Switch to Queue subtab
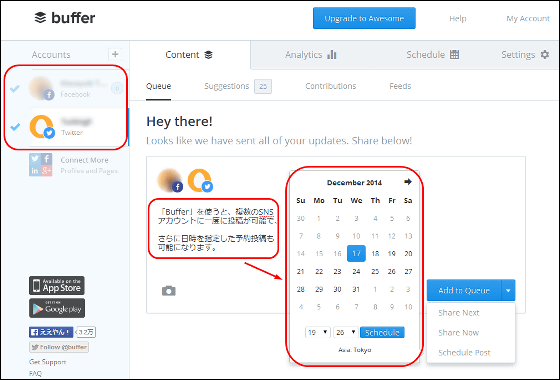 (x=159, y=86)
